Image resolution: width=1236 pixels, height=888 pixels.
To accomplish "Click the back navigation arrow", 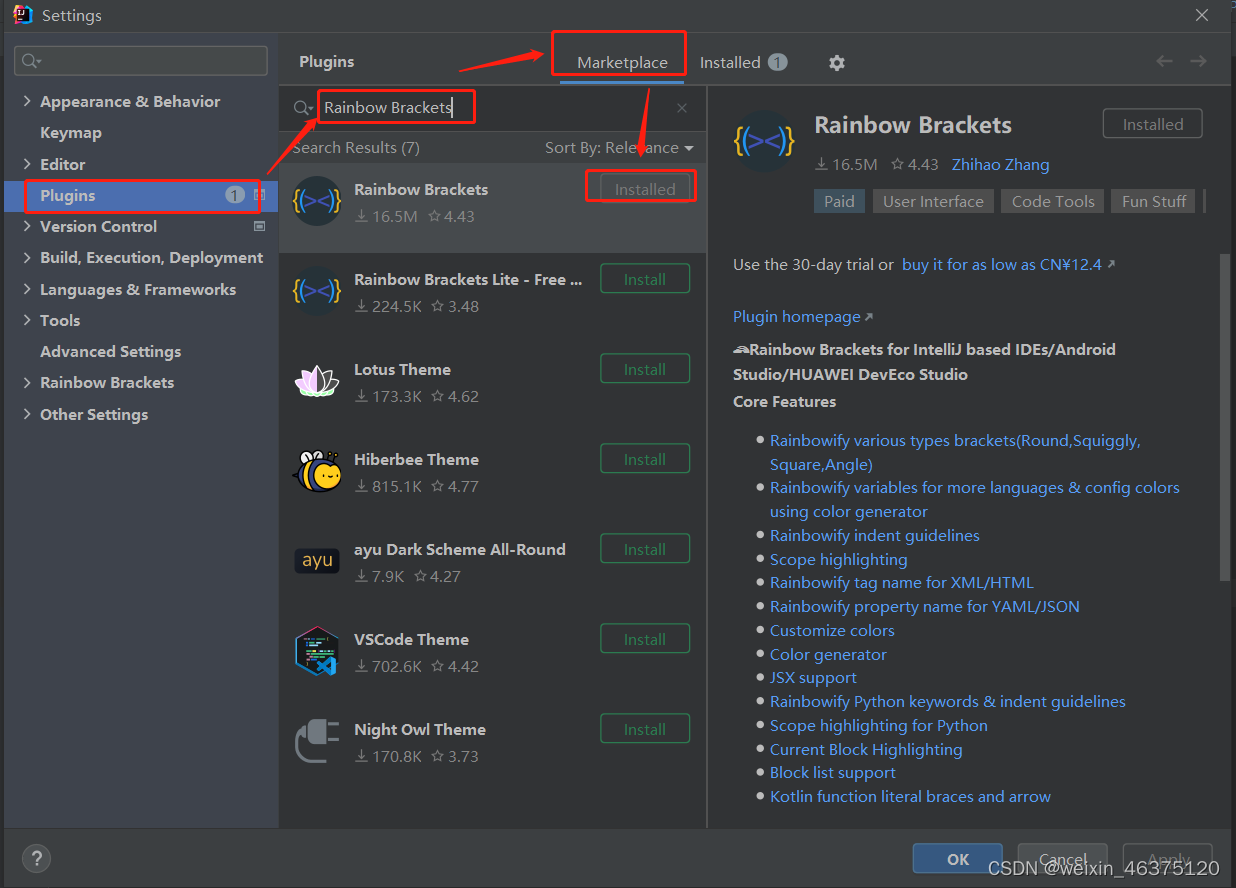I will (x=1164, y=62).
